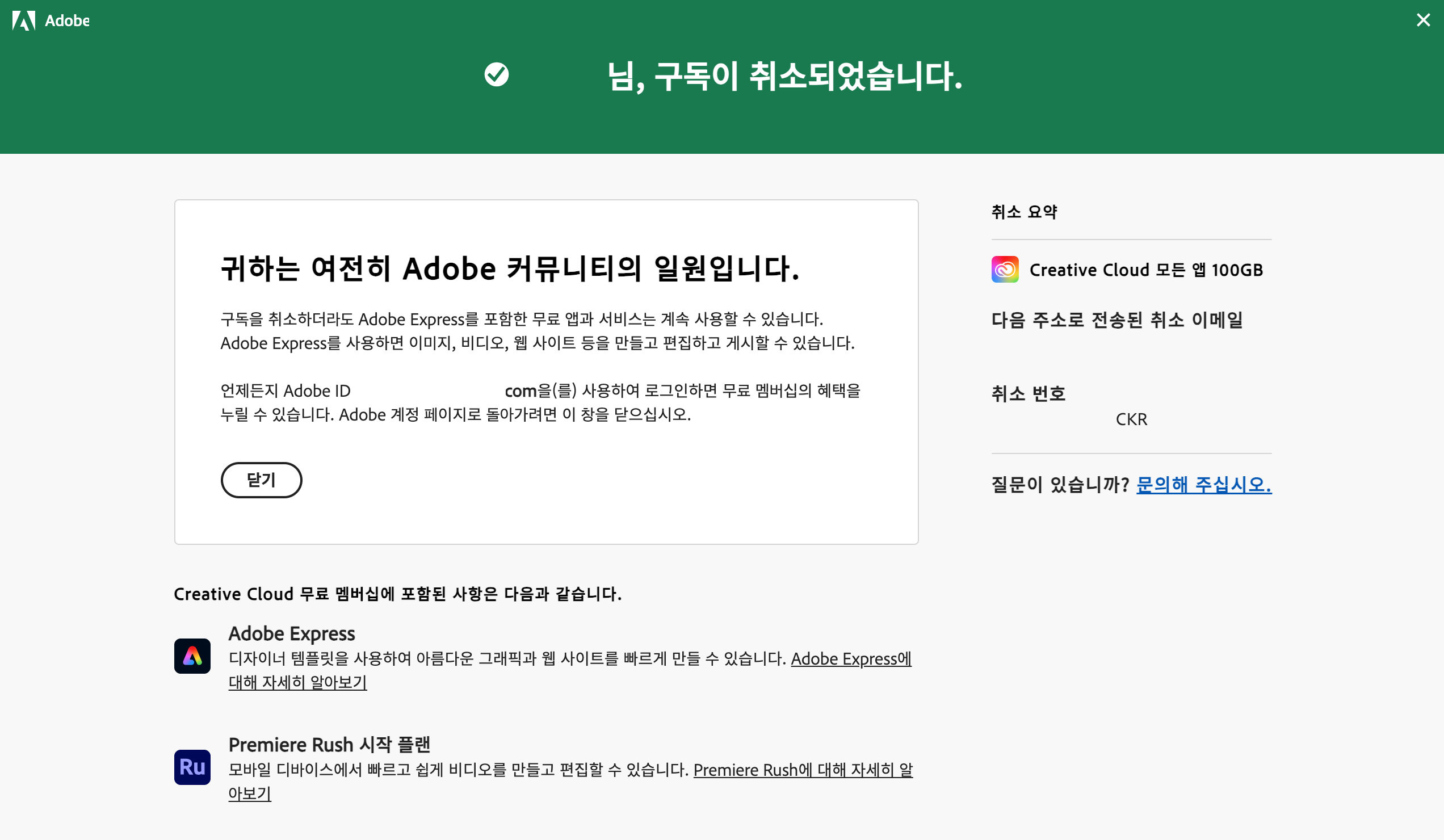Click the Creative Cloud rainbow icon

tap(1005, 269)
